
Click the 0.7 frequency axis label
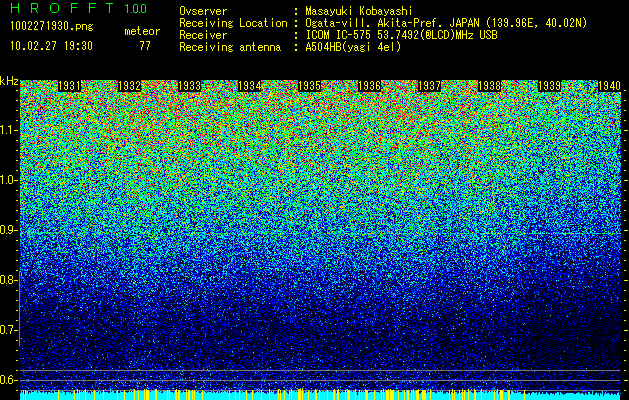click(8, 330)
